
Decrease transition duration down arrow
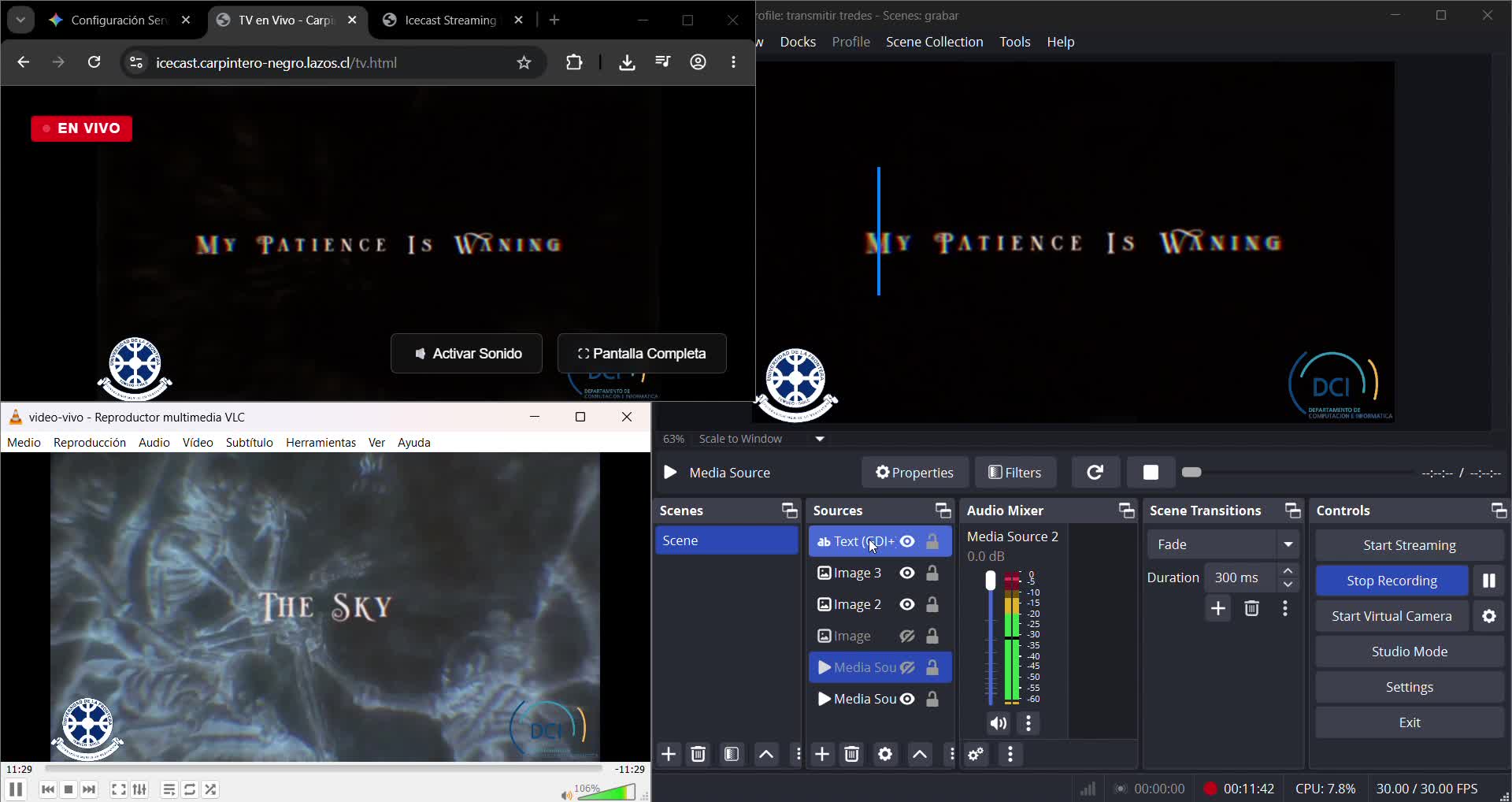click(x=1288, y=585)
